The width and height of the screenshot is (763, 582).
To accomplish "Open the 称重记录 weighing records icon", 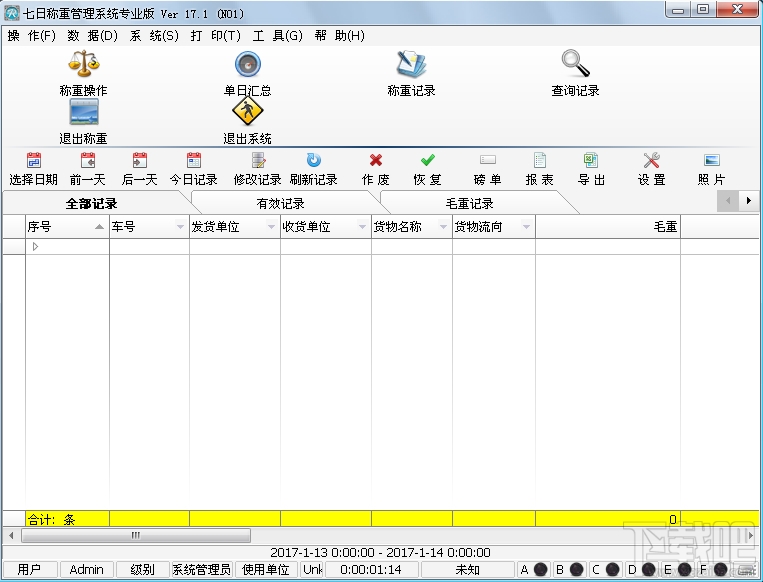I will tap(411, 64).
